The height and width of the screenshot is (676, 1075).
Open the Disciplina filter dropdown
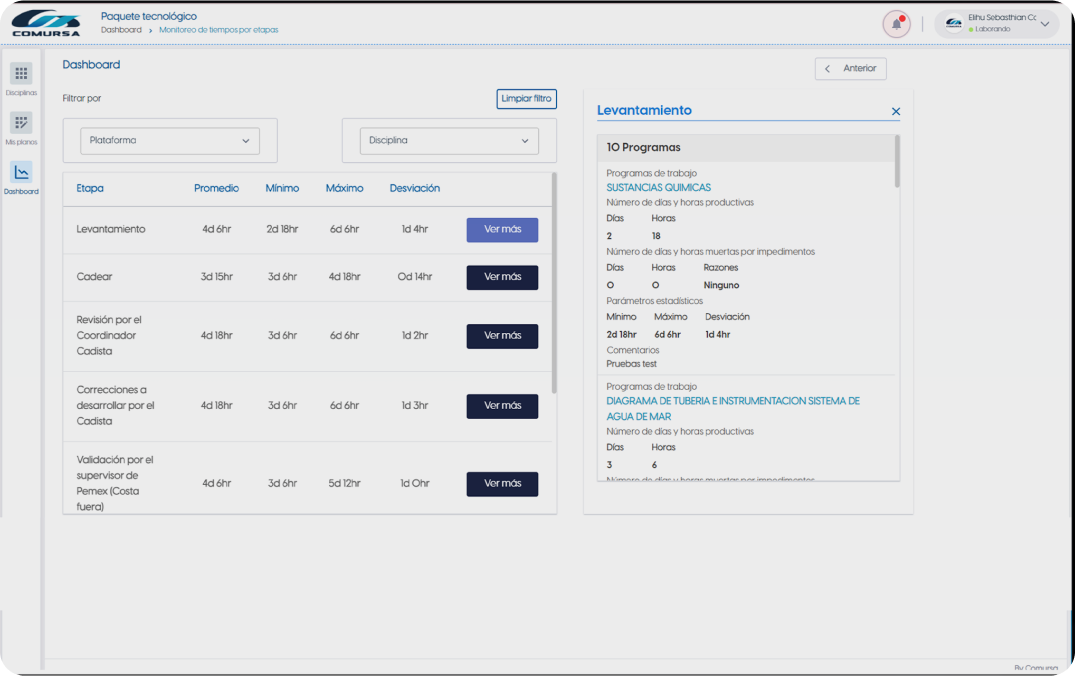449,141
